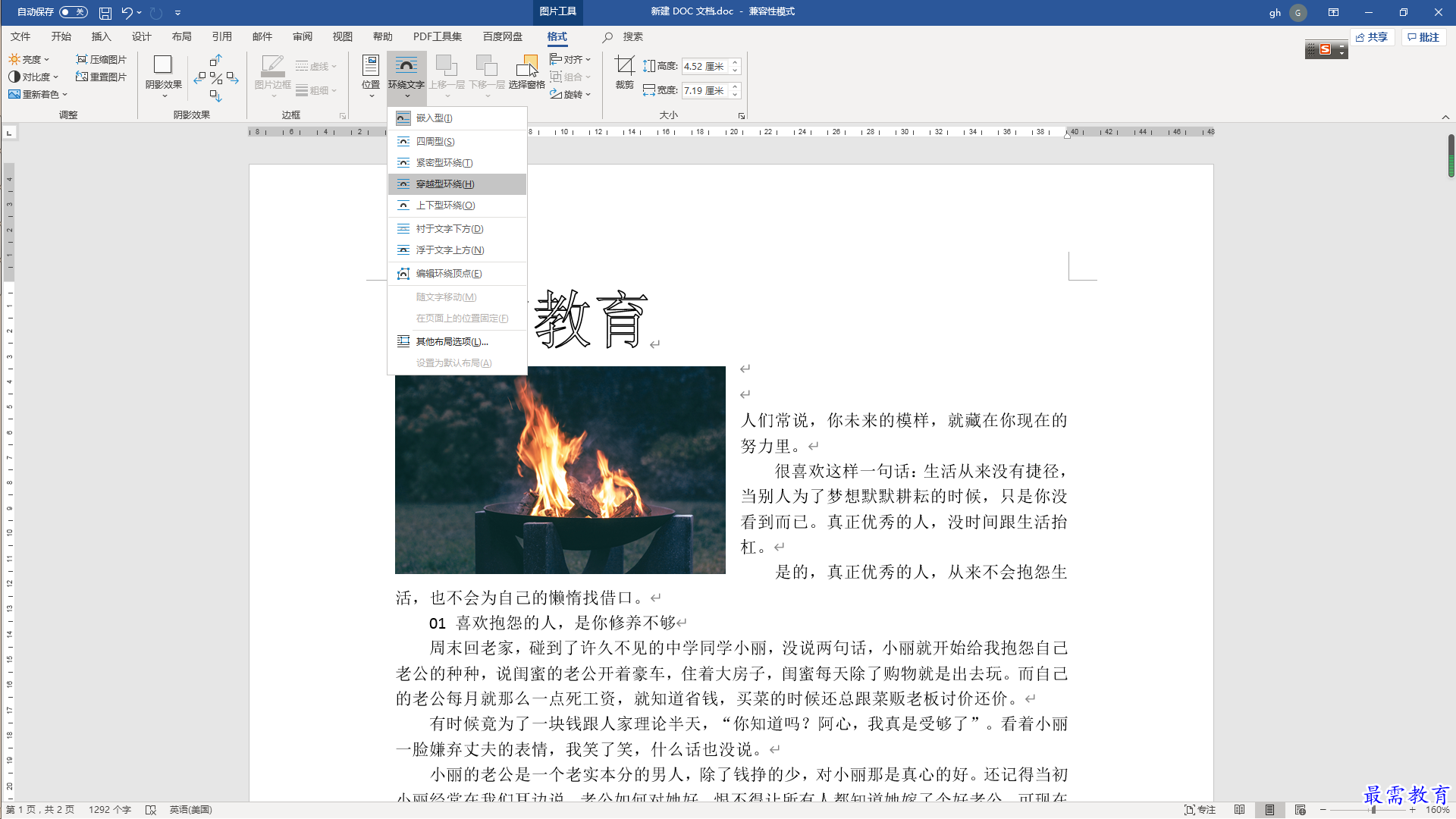
Task: Switch to the 插入 ribbon tab
Action: (101, 36)
